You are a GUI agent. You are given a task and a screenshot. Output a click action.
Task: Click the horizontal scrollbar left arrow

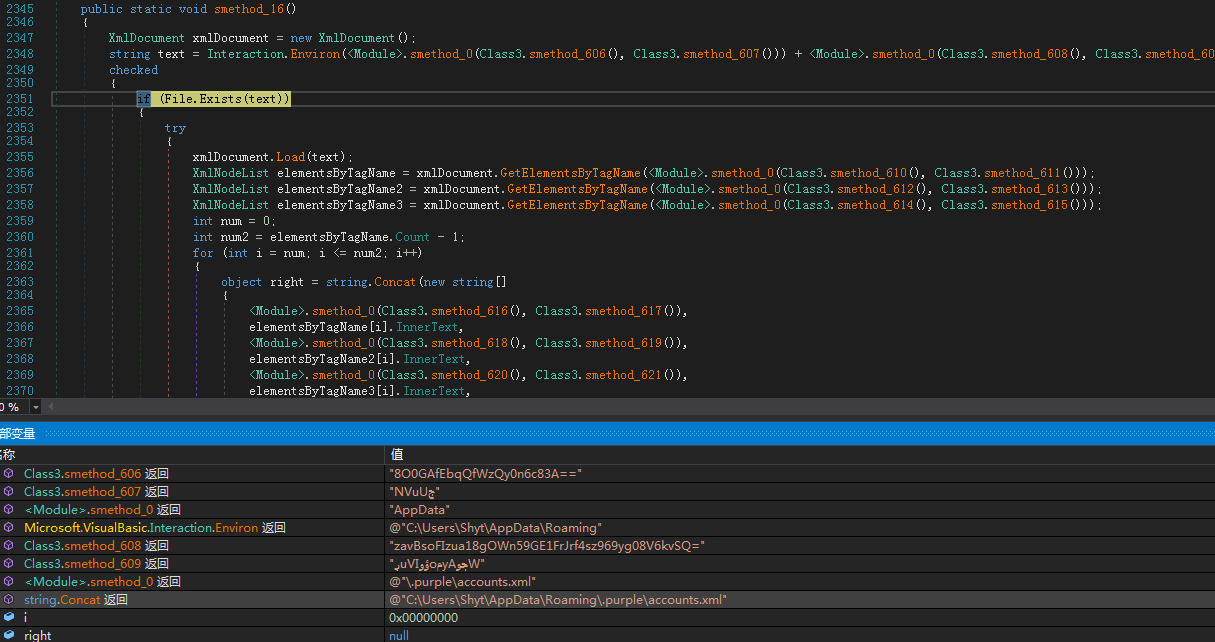point(52,408)
